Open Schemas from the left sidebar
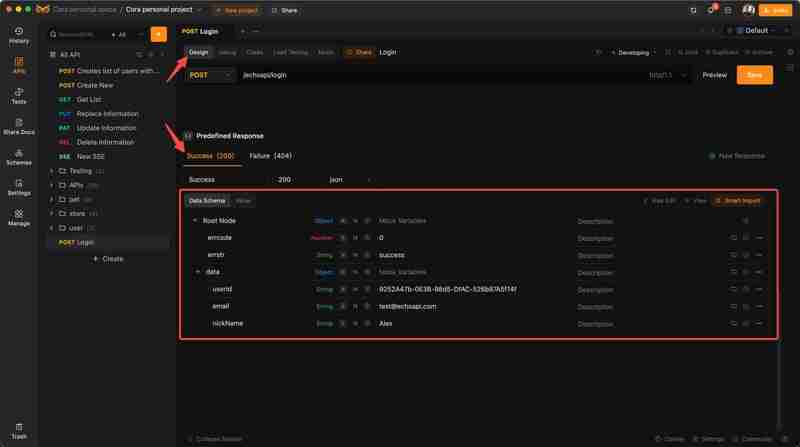This screenshot has width=800, height=447. (19, 157)
